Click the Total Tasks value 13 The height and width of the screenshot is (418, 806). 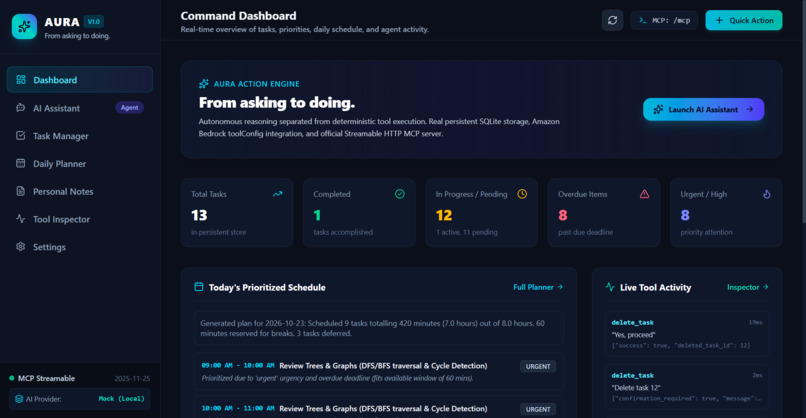(x=199, y=215)
